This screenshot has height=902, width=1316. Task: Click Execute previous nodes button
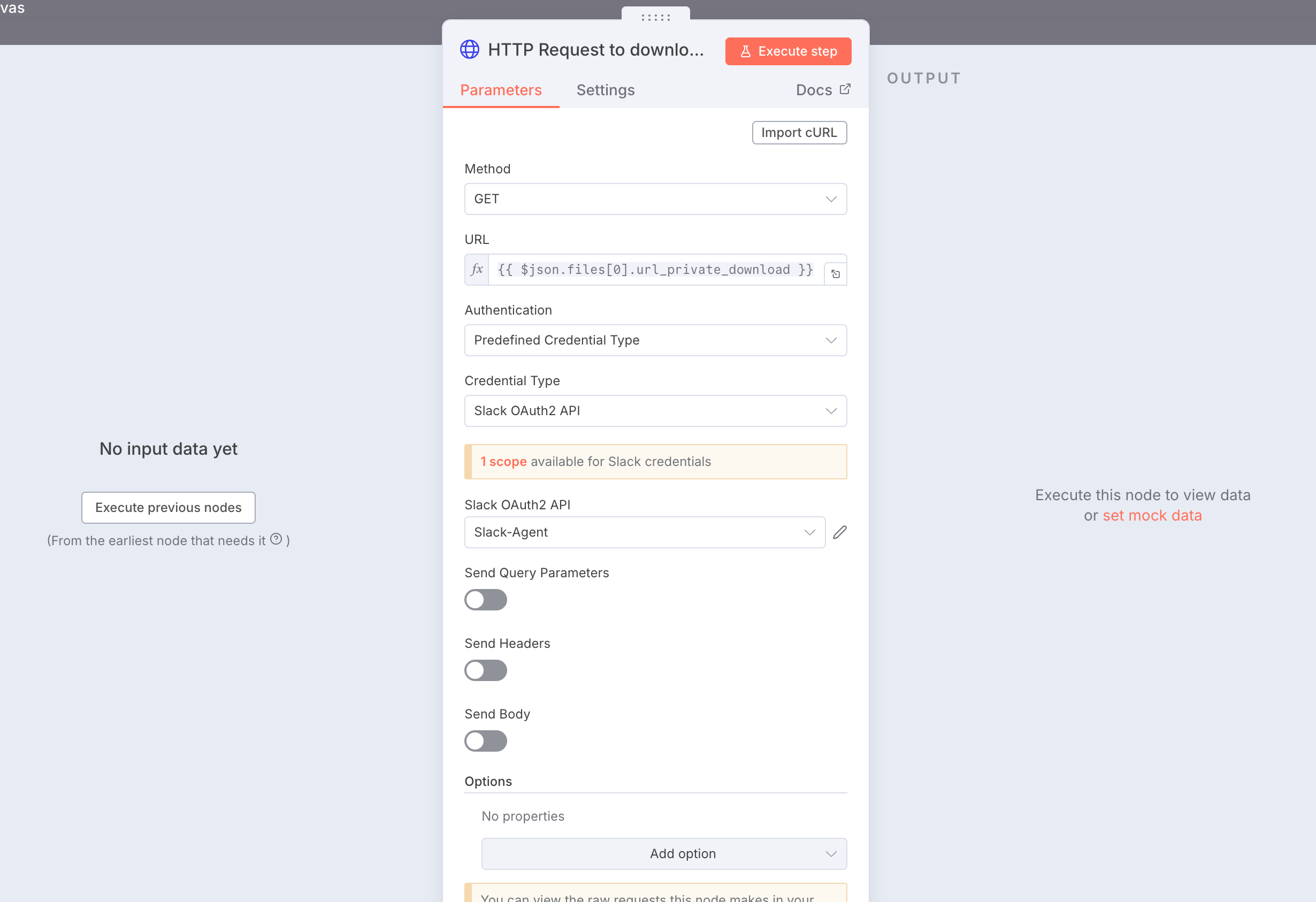coord(168,507)
